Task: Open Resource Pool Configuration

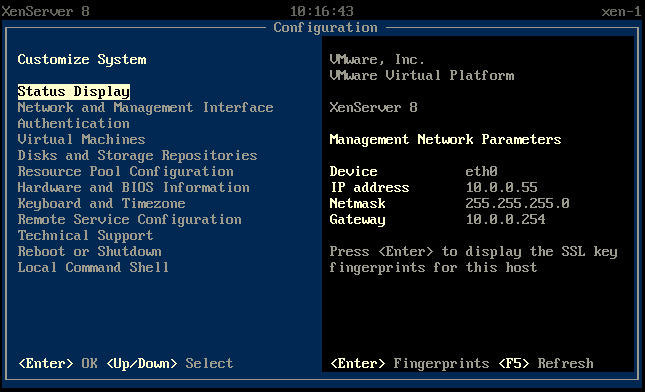Action: [125, 172]
